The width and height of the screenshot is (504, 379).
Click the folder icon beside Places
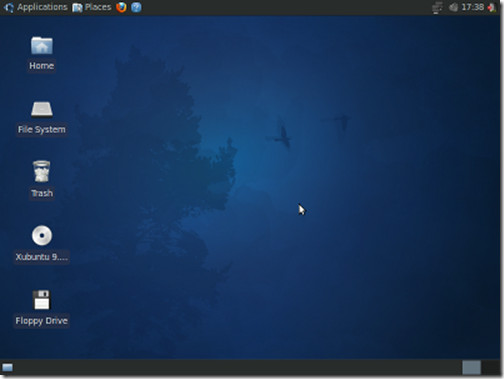tap(77, 7)
